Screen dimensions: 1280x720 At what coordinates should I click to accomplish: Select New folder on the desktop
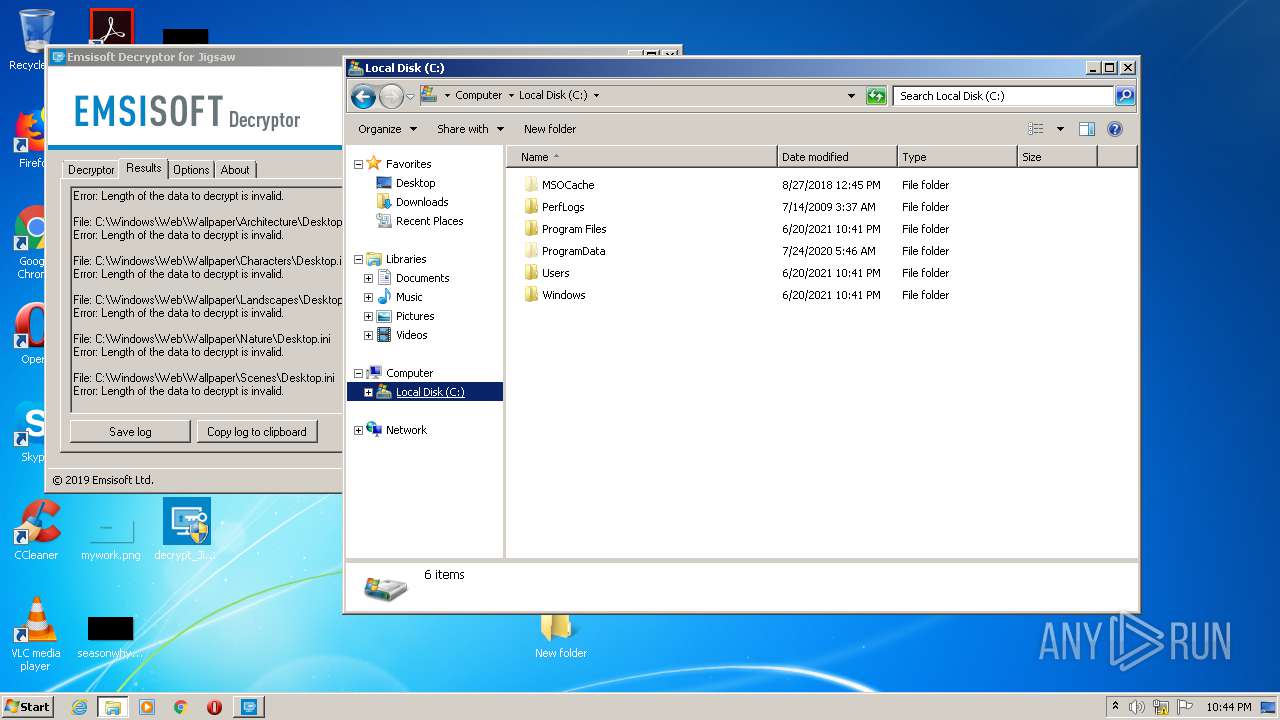[560, 637]
